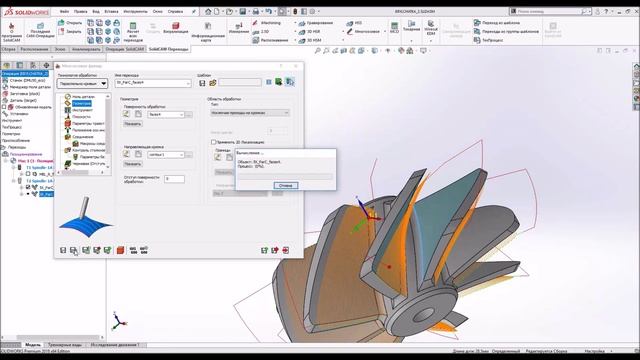Image resolution: width=640 pixels, height=360 pixels.
Task: Click the green icon beside template field
Action: pyautogui.click(x=278, y=82)
